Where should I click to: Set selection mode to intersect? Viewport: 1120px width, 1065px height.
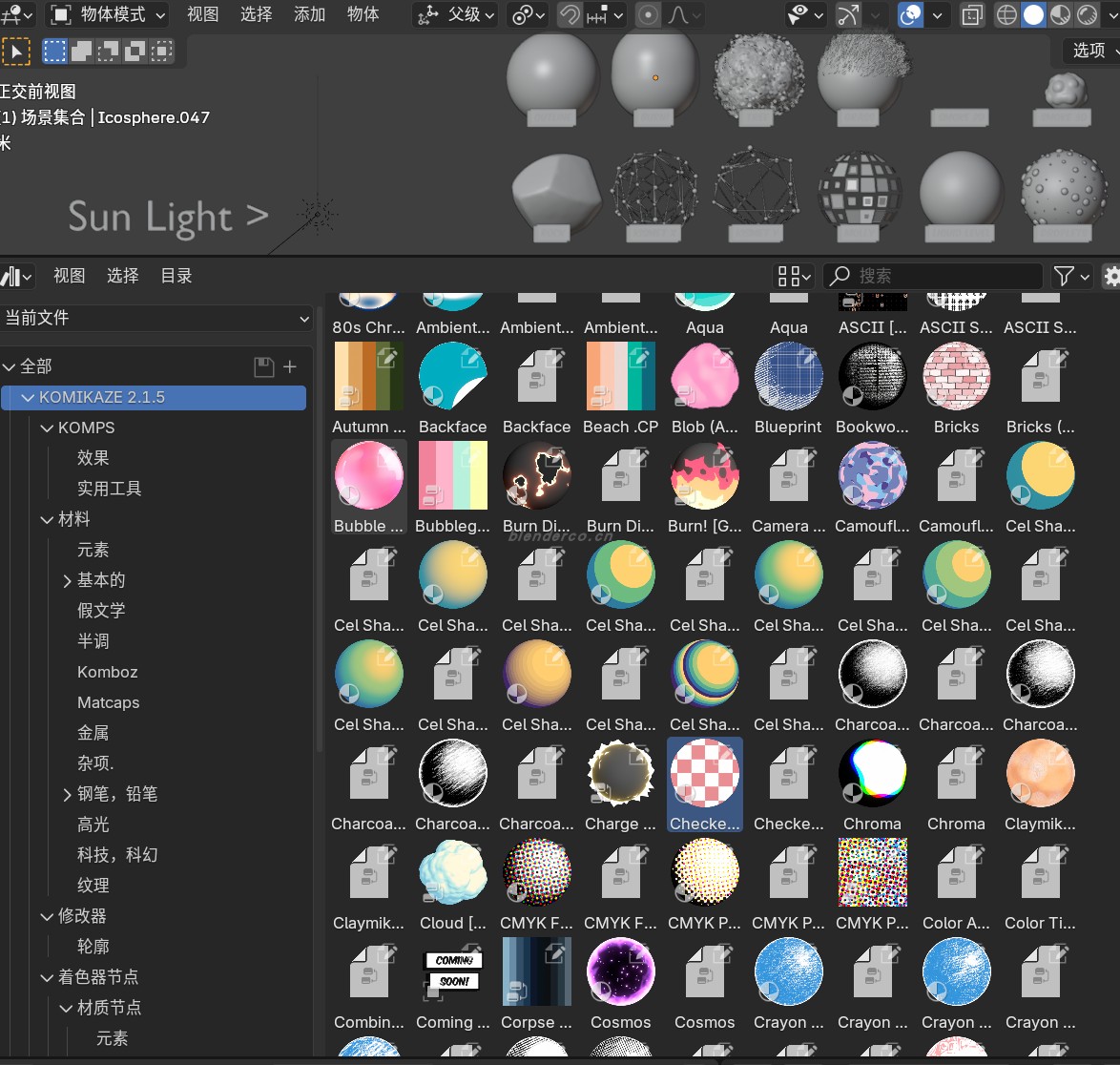161,51
